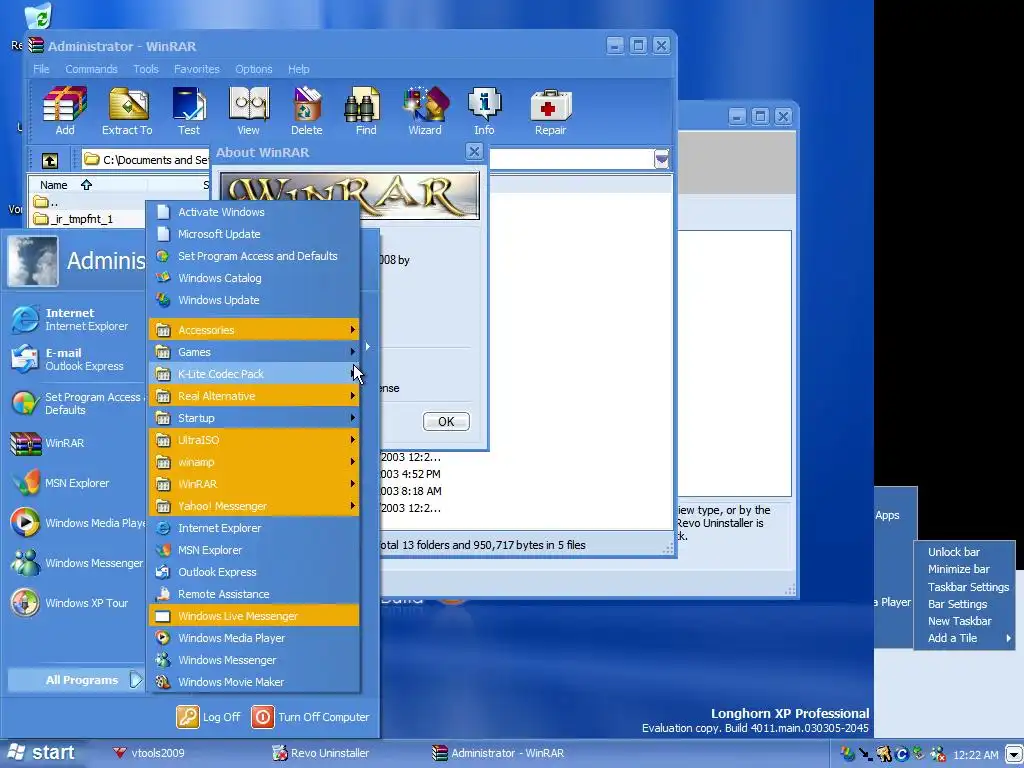Screen dimensions: 1024x768
Task: Select the _ir_tmpfnt_1 folder row
Action: pos(81,219)
